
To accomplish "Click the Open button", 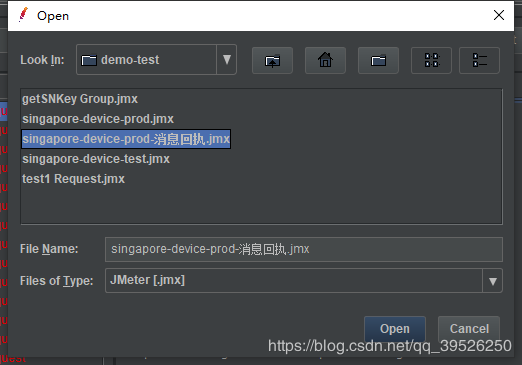I will [395, 329].
